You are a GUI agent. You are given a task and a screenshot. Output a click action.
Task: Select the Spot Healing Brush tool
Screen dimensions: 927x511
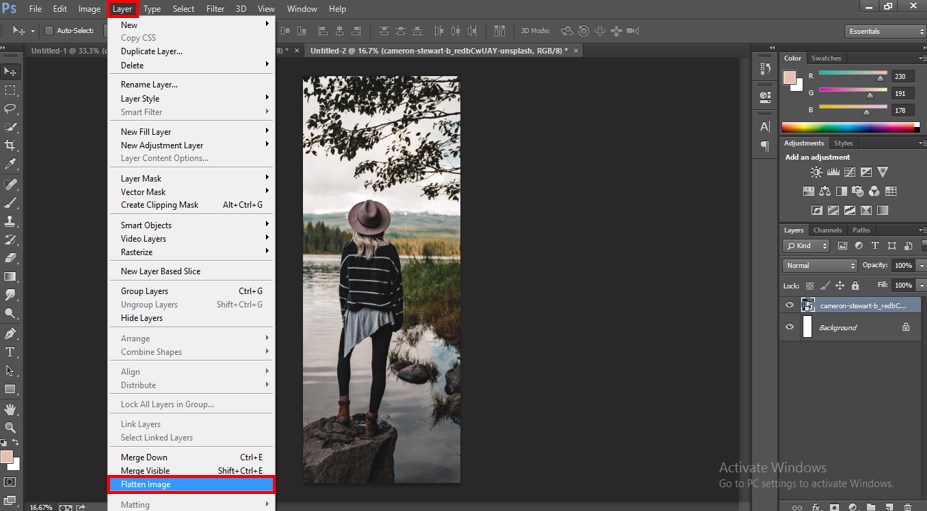10,185
